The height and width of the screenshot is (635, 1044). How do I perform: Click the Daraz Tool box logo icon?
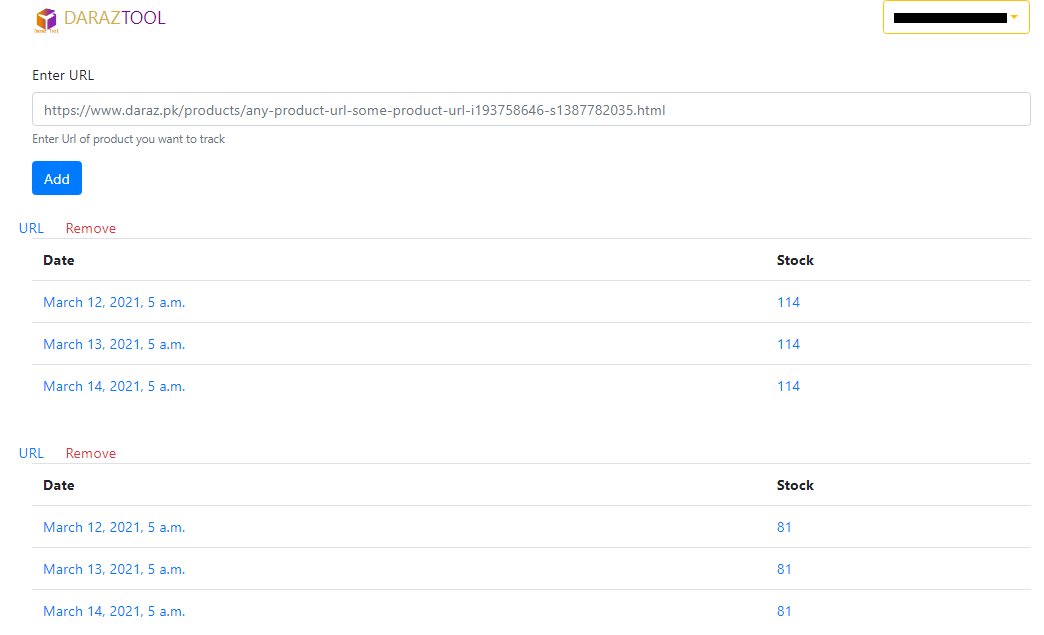(46, 19)
